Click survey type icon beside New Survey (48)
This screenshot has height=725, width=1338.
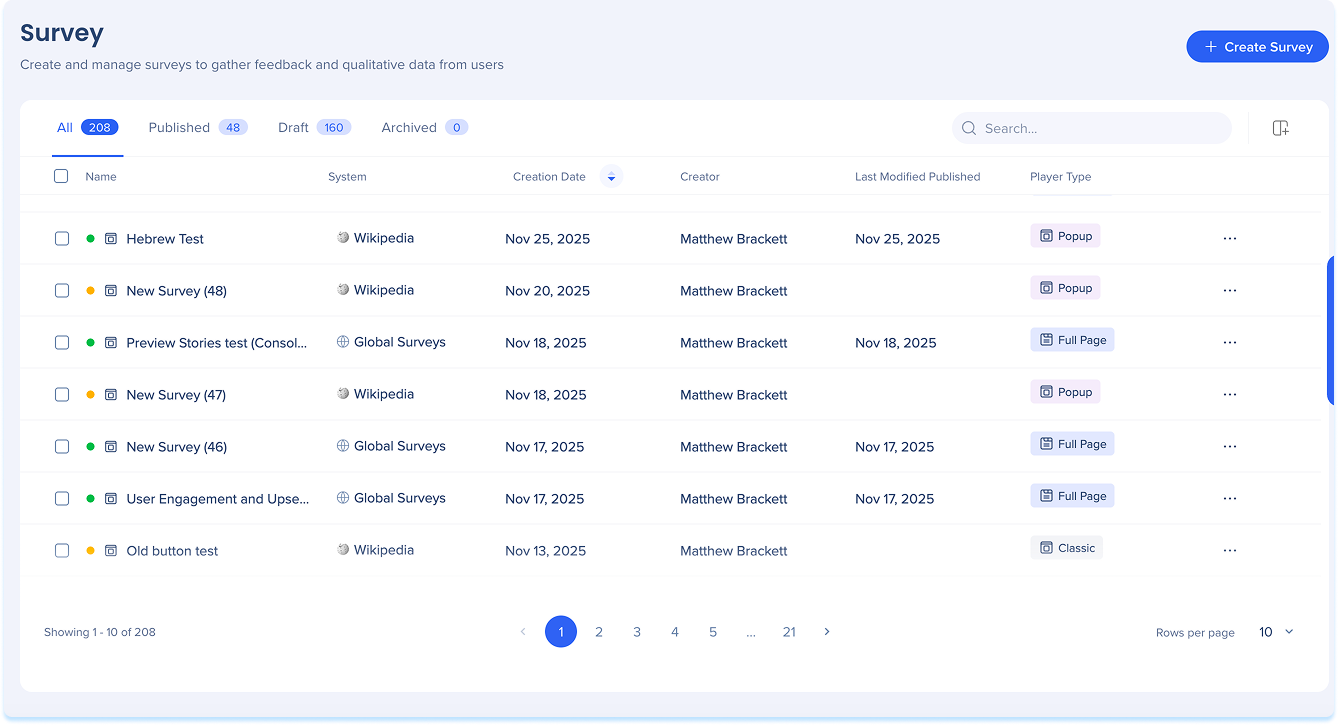[x=111, y=291]
